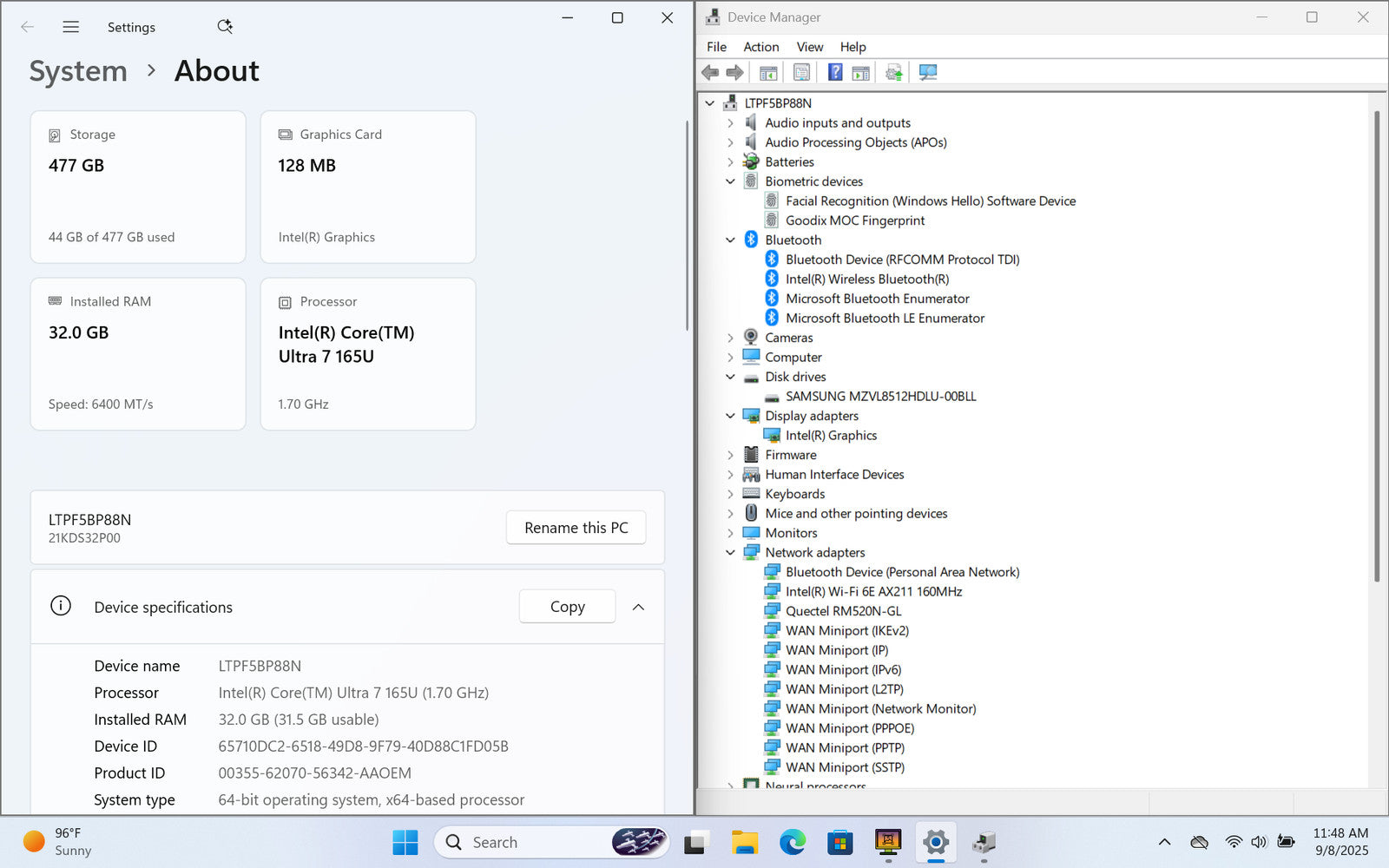Viewport: 1389px width, 868px height.
Task: Click the Installed RAM 32.0 GB card
Action: tap(138, 354)
